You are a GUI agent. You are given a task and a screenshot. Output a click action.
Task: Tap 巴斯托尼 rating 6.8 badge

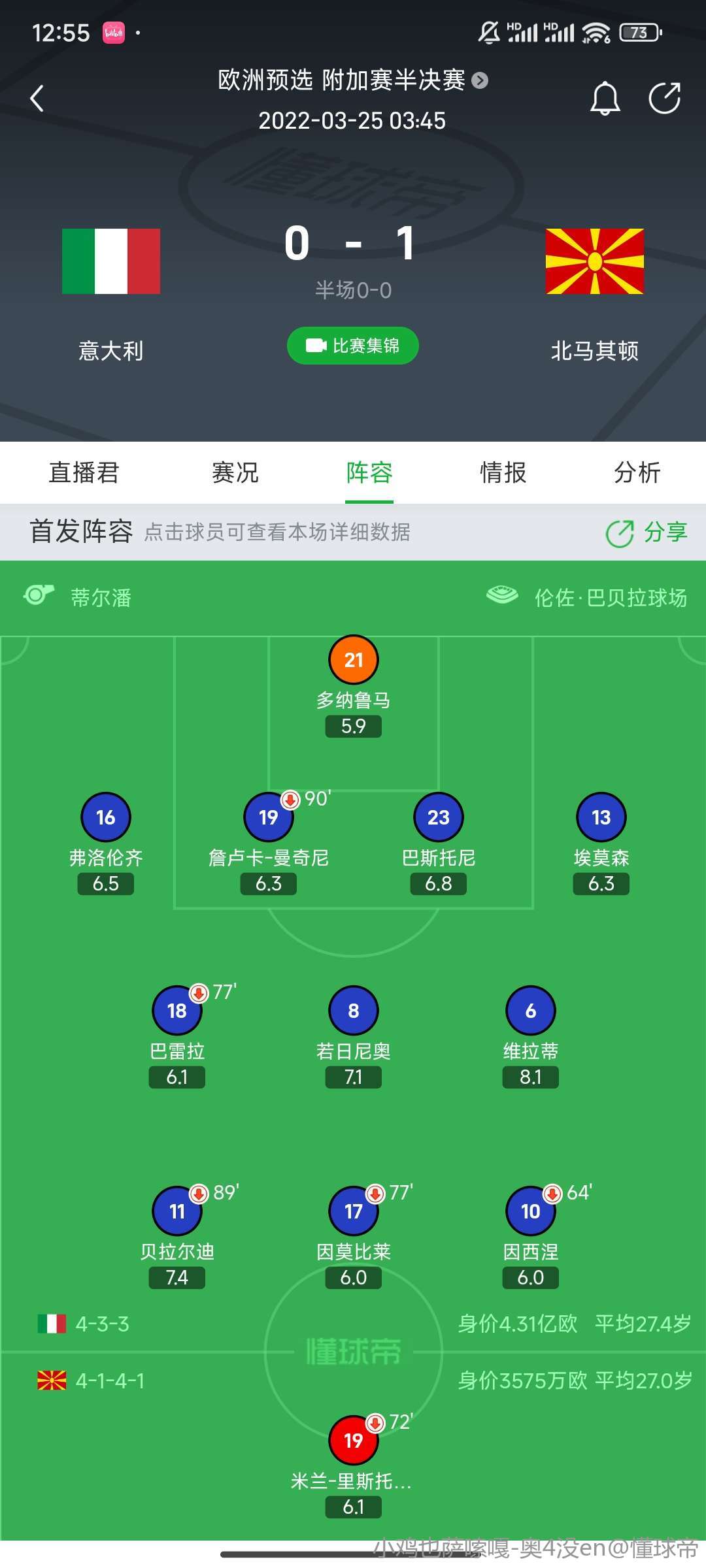point(439,883)
